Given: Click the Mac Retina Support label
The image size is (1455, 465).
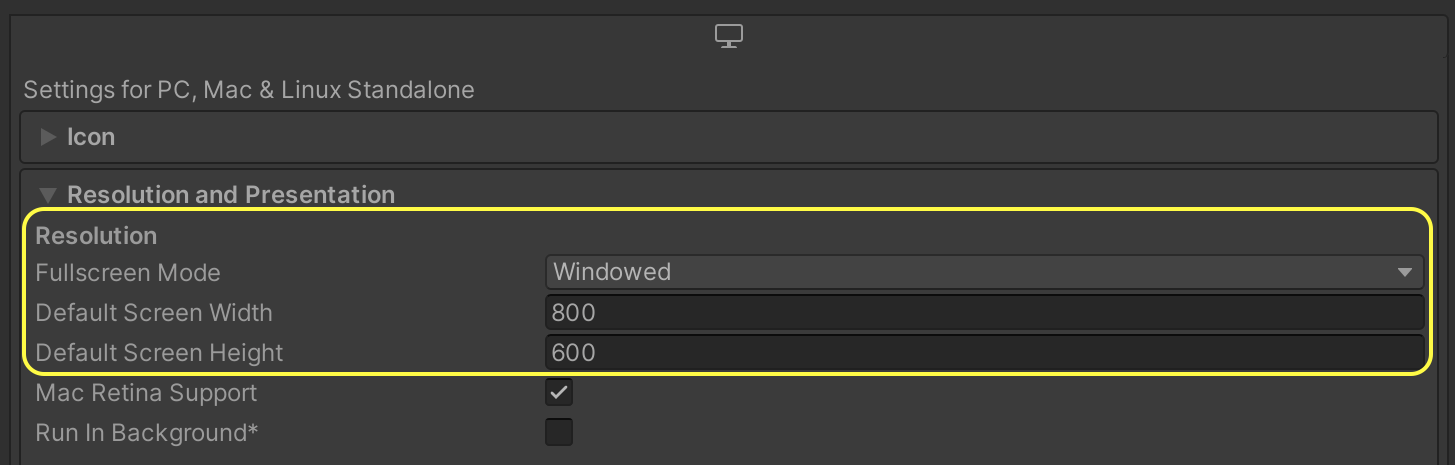Looking at the screenshot, I should coord(146,393).
